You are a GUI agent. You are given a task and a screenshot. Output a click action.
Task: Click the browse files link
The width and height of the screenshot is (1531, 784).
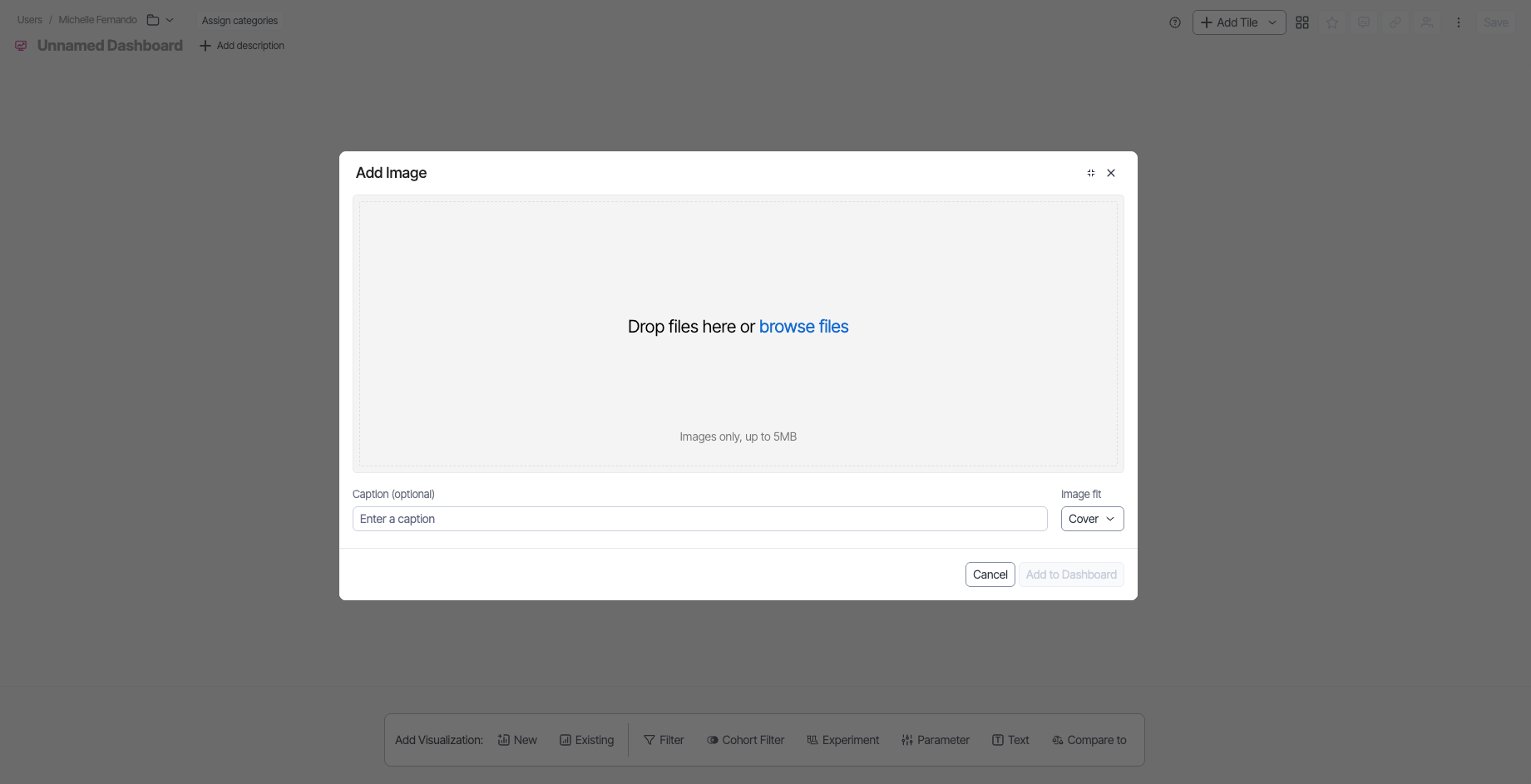click(803, 327)
